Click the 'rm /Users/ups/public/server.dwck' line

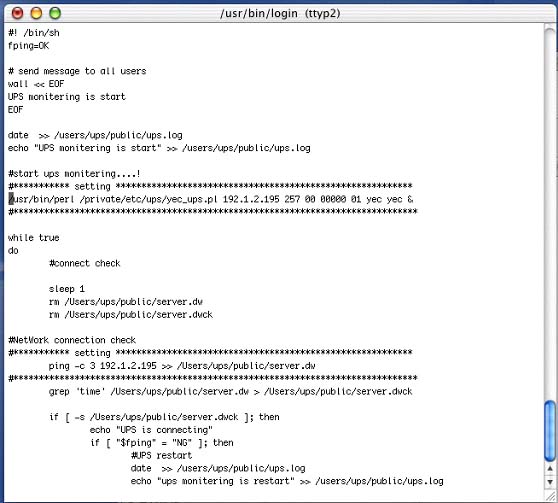click(x=131, y=315)
